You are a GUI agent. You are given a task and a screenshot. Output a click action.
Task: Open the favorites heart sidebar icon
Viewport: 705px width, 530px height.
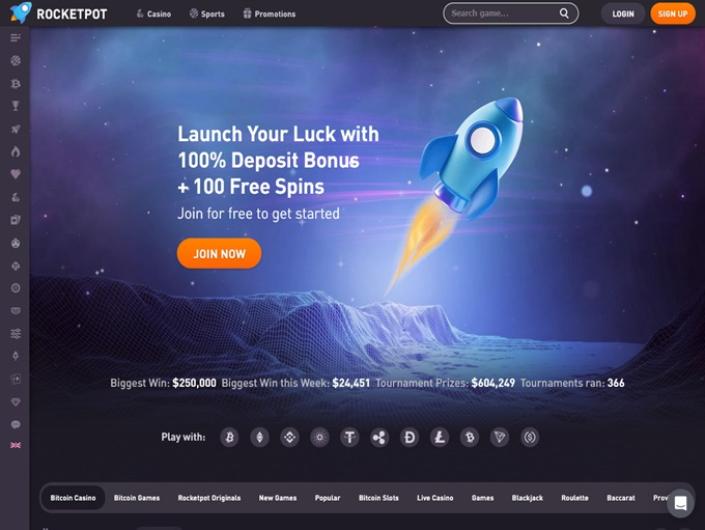click(x=16, y=174)
